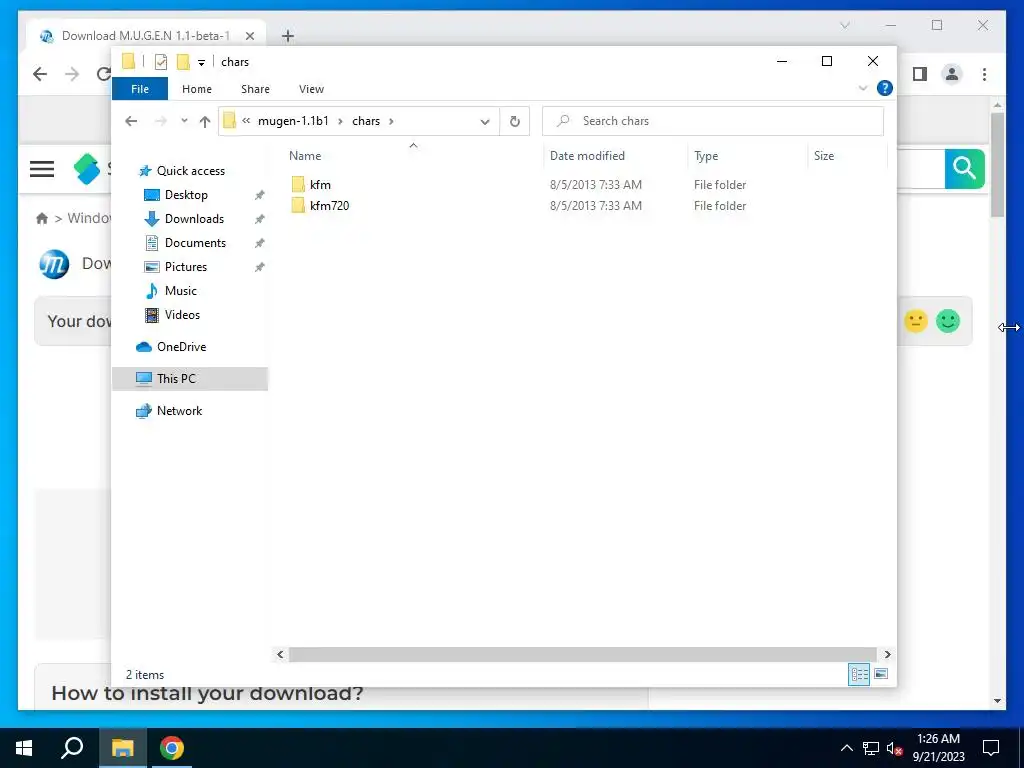The image size is (1024, 768).
Task: Open Network in the navigation pane
Action: pyautogui.click(x=180, y=411)
